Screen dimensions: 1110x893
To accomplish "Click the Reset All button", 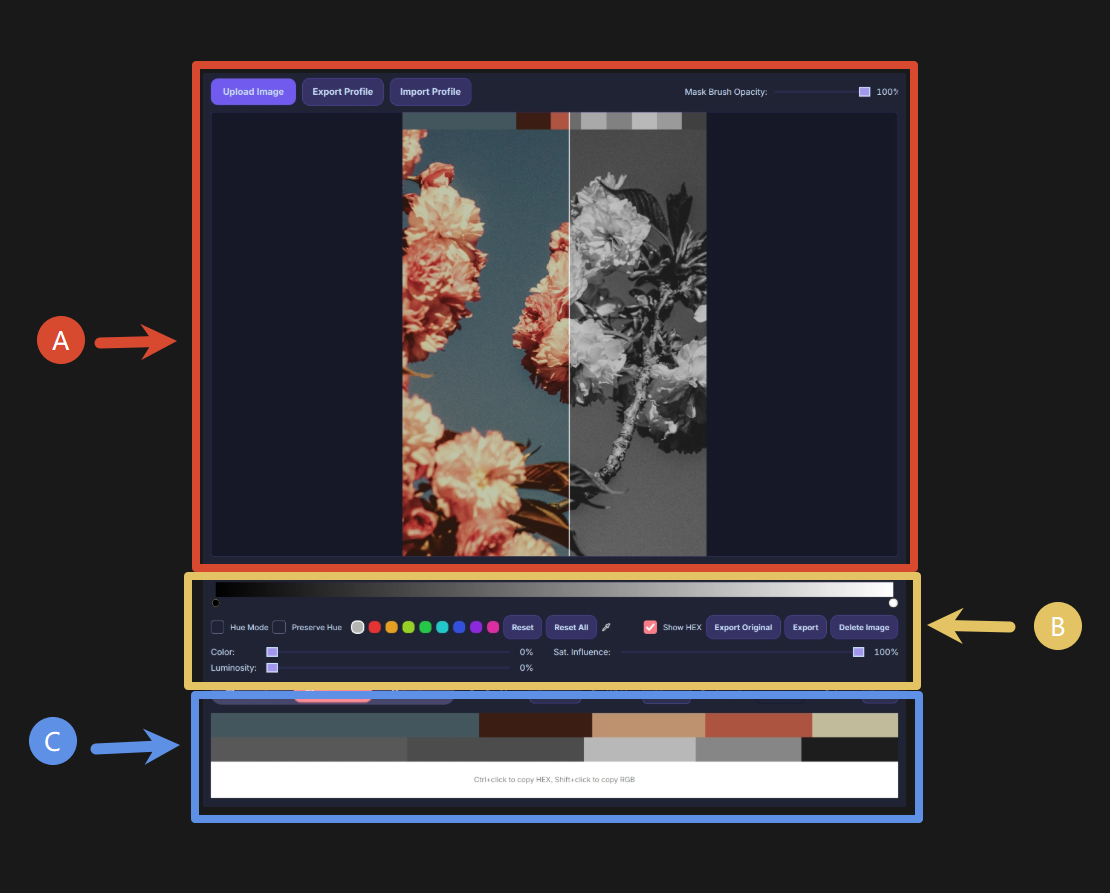I will (x=571, y=627).
